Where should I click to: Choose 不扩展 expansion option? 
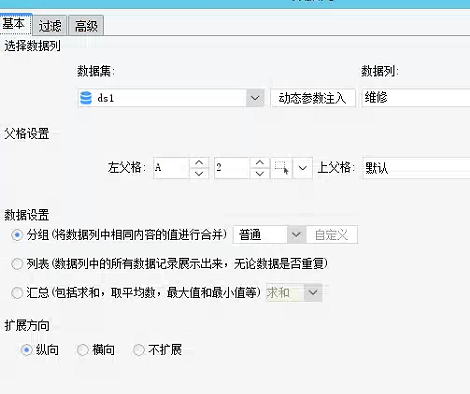click(x=139, y=350)
